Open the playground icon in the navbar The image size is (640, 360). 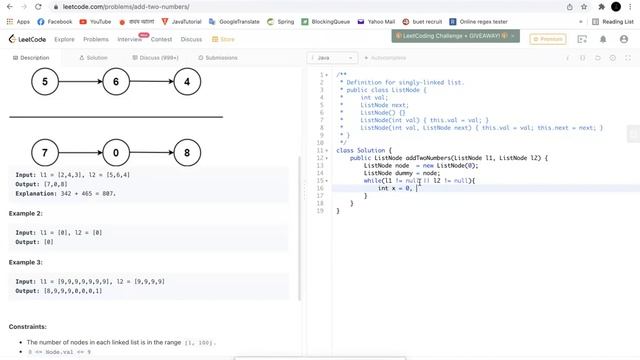coord(582,39)
